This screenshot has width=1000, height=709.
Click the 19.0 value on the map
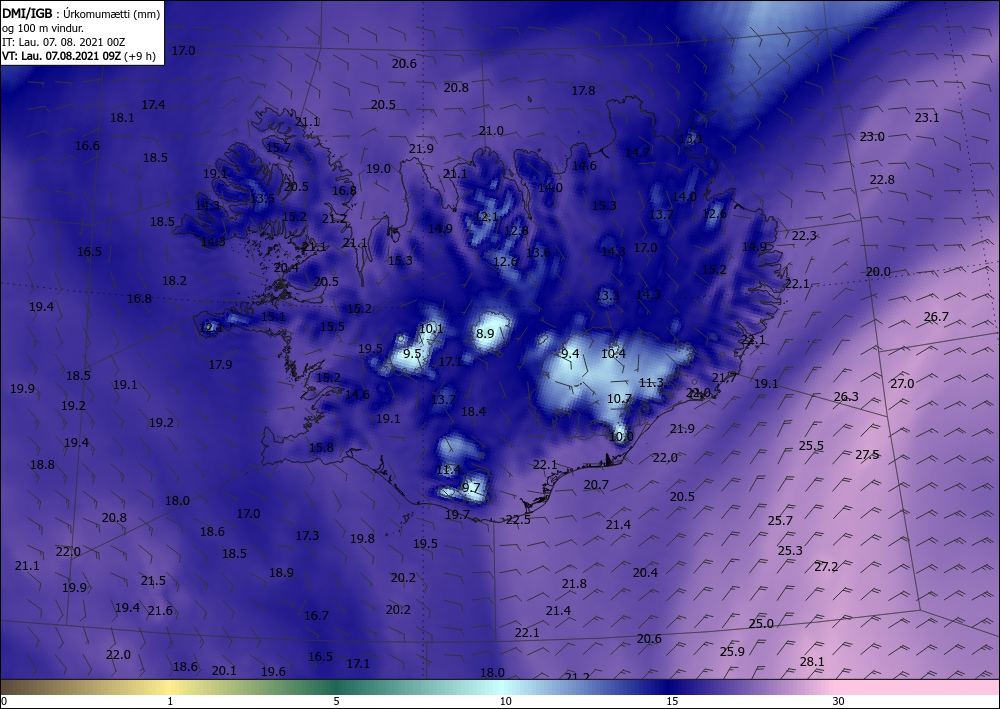[x=378, y=170]
